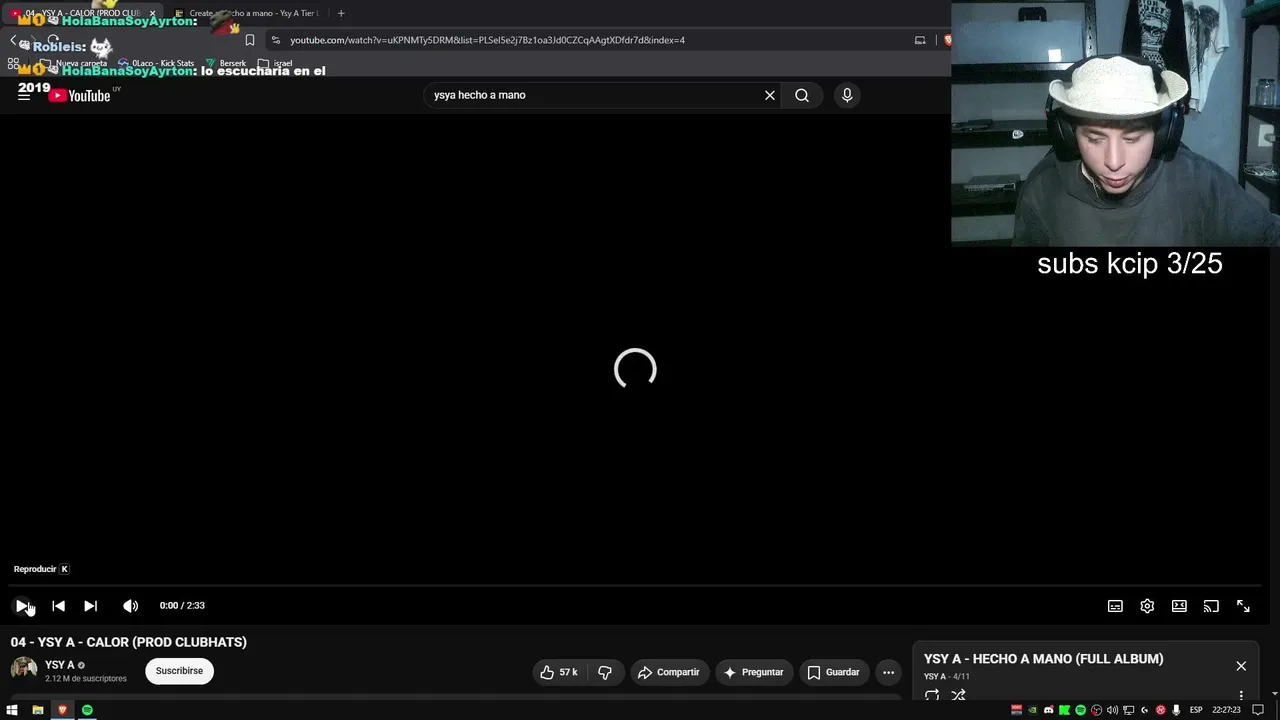
Task: Subscribe to YSY A channel
Action: pos(179,671)
